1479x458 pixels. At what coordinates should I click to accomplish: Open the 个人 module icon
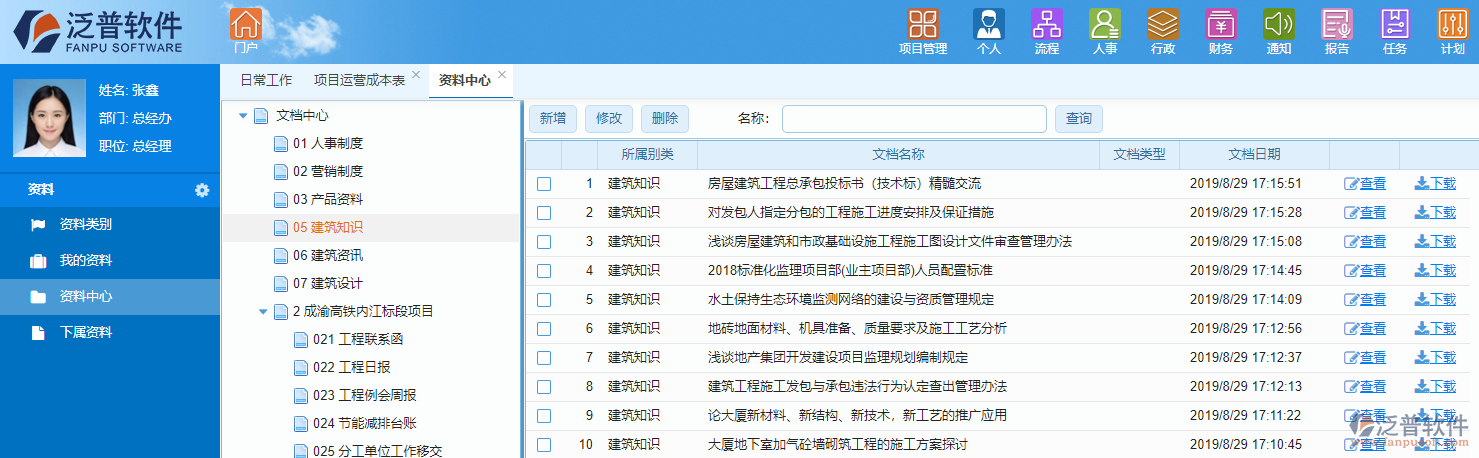(x=989, y=24)
